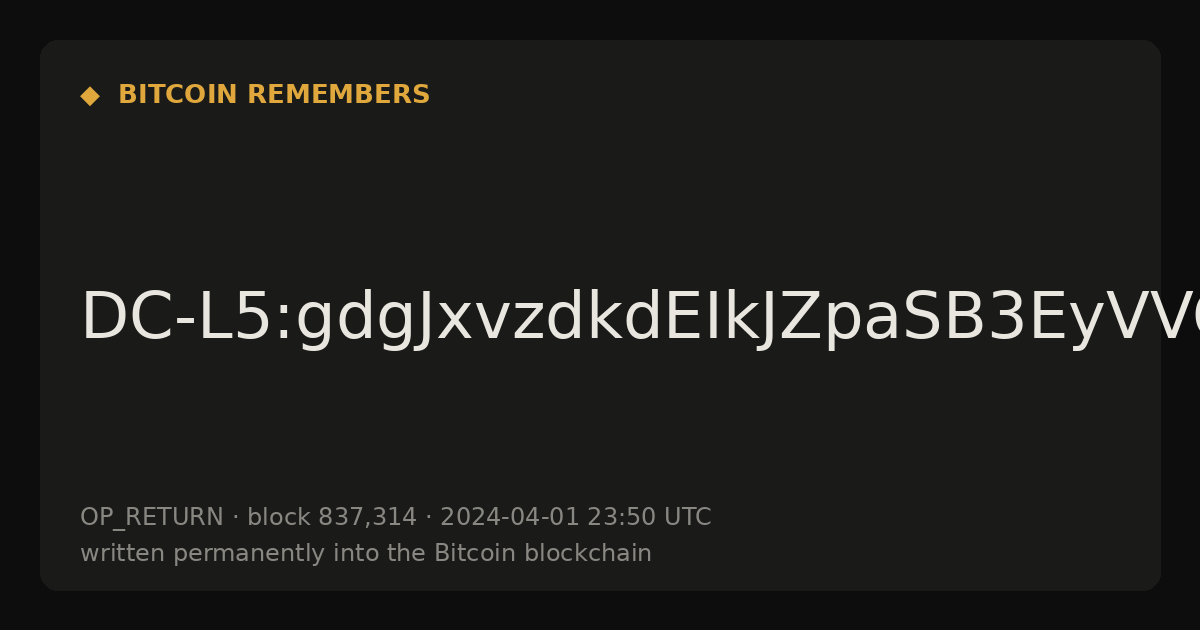1200x630 pixels.
Task: Click empty card space above the OP_RETURN line
Action: (x=600, y=430)
